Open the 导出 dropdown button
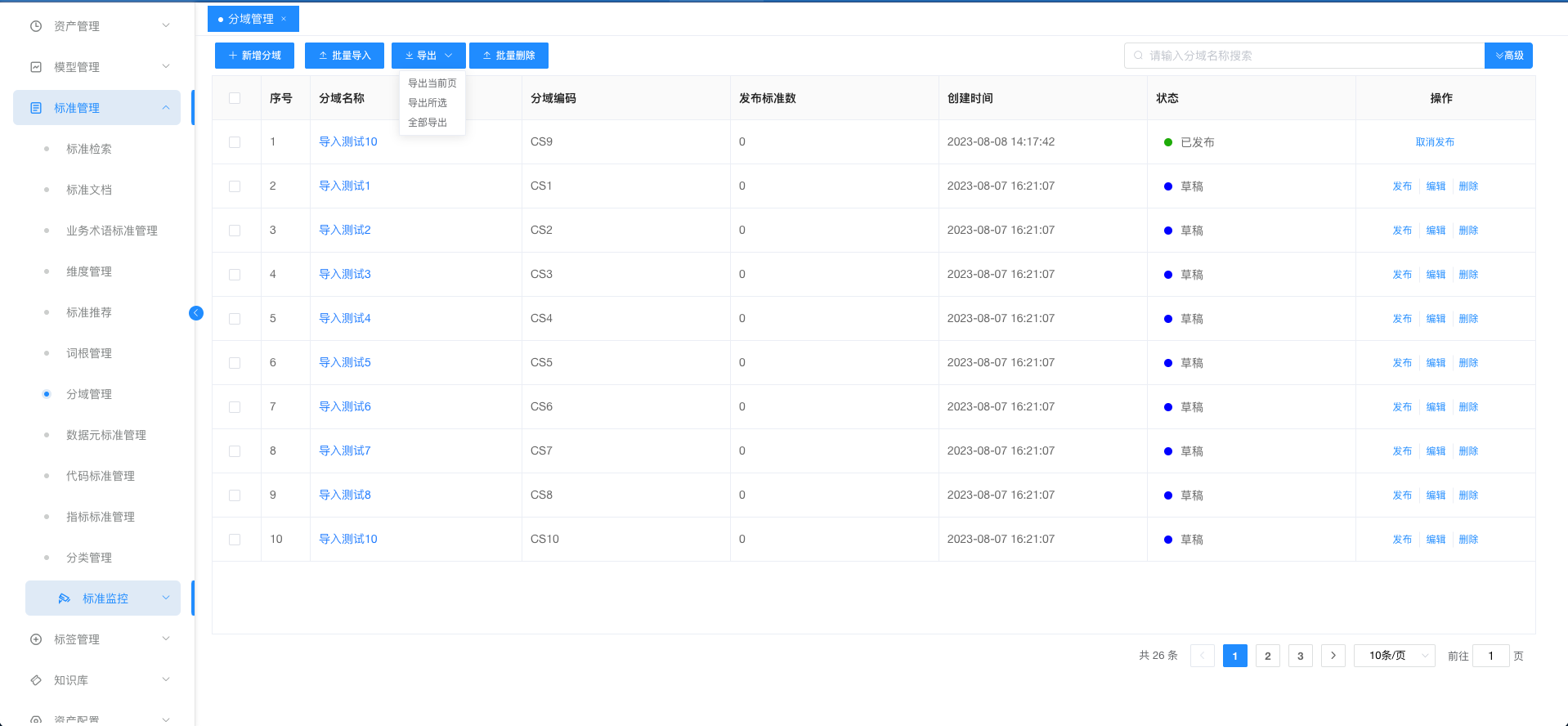The height and width of the screenshot is (726, 1568). tap(428, 56)
